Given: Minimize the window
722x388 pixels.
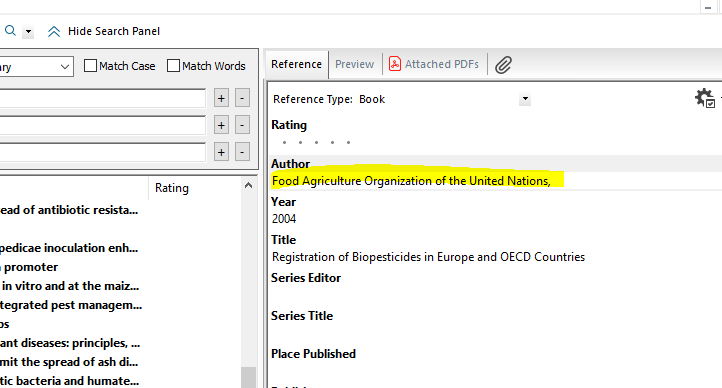Looking at the screenshot, I should coord(708,7).
